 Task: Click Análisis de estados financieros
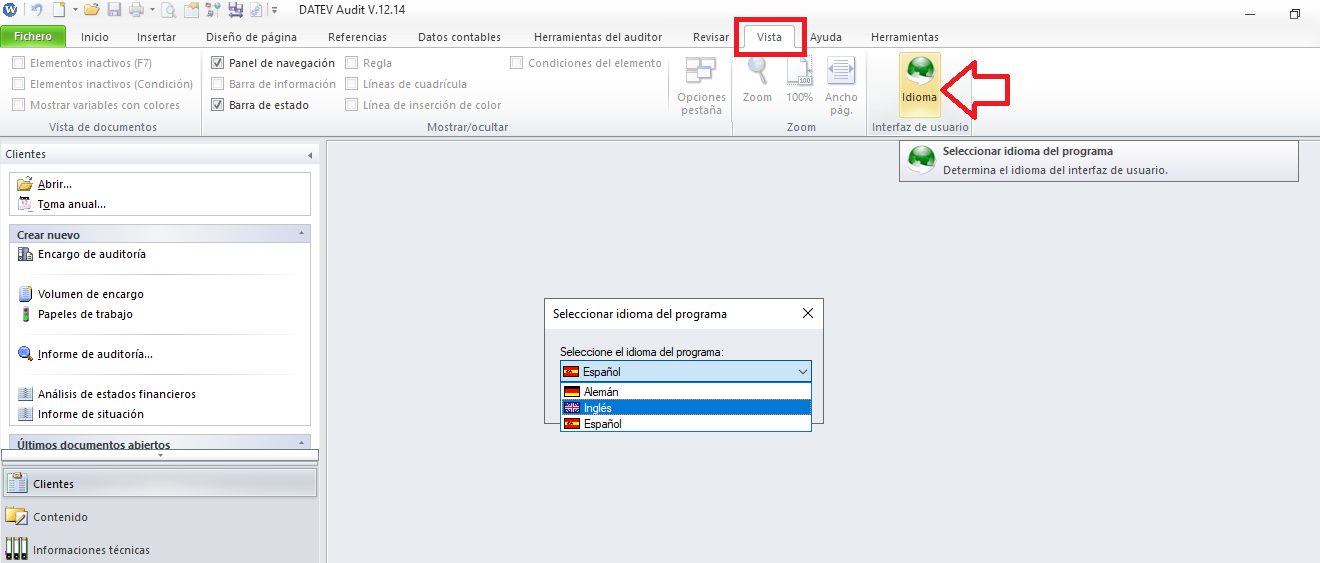(117, 394)
